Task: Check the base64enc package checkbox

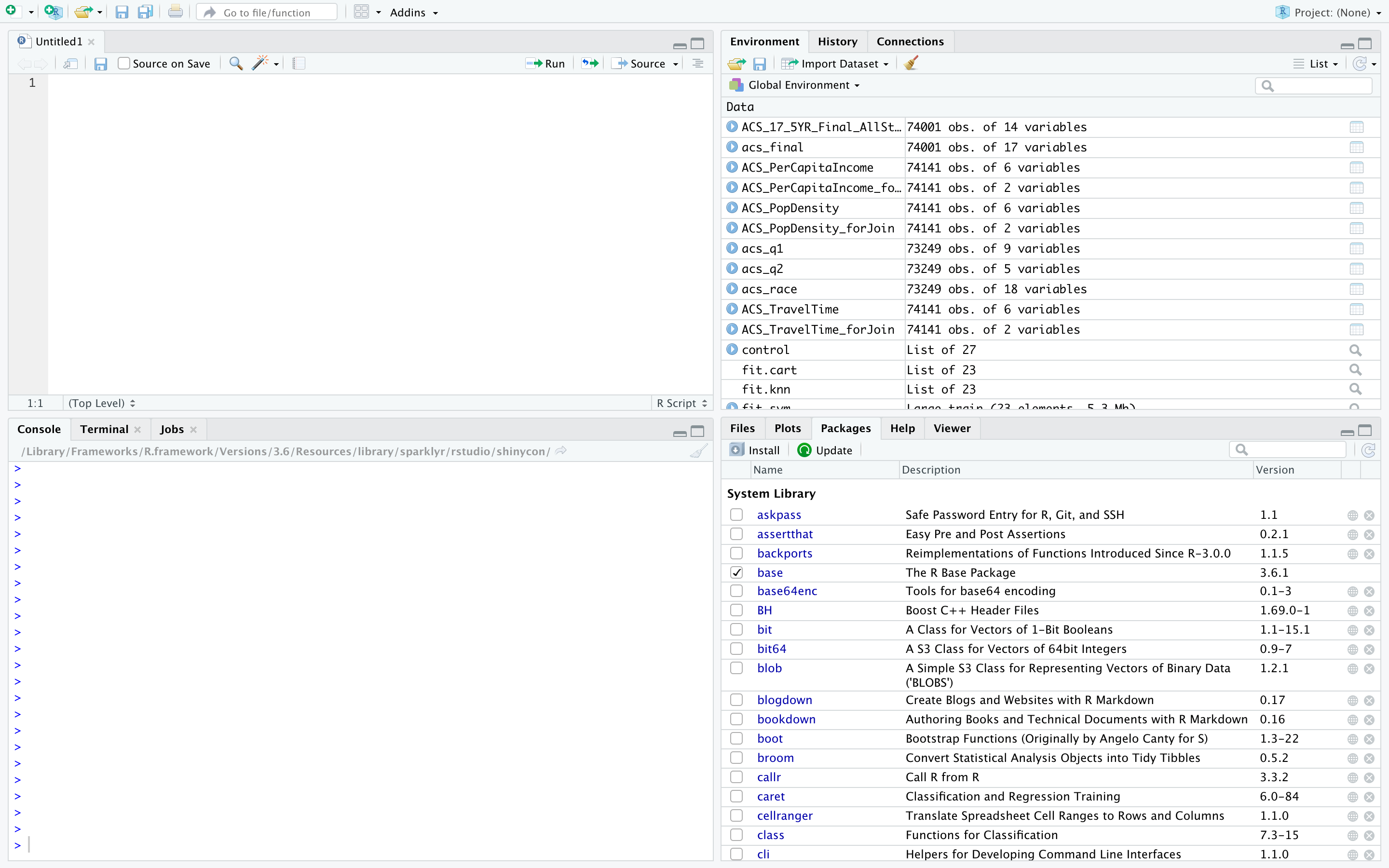Action: pos(736,591)
